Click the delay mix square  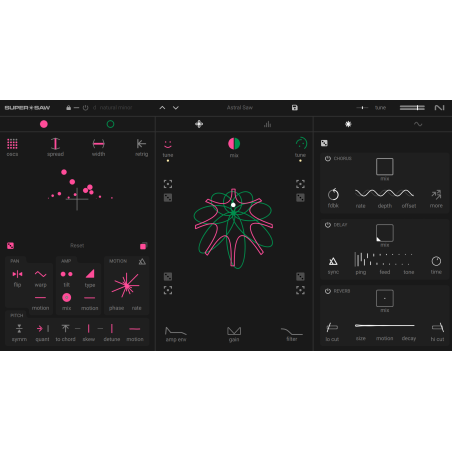[x=385, y=233]
